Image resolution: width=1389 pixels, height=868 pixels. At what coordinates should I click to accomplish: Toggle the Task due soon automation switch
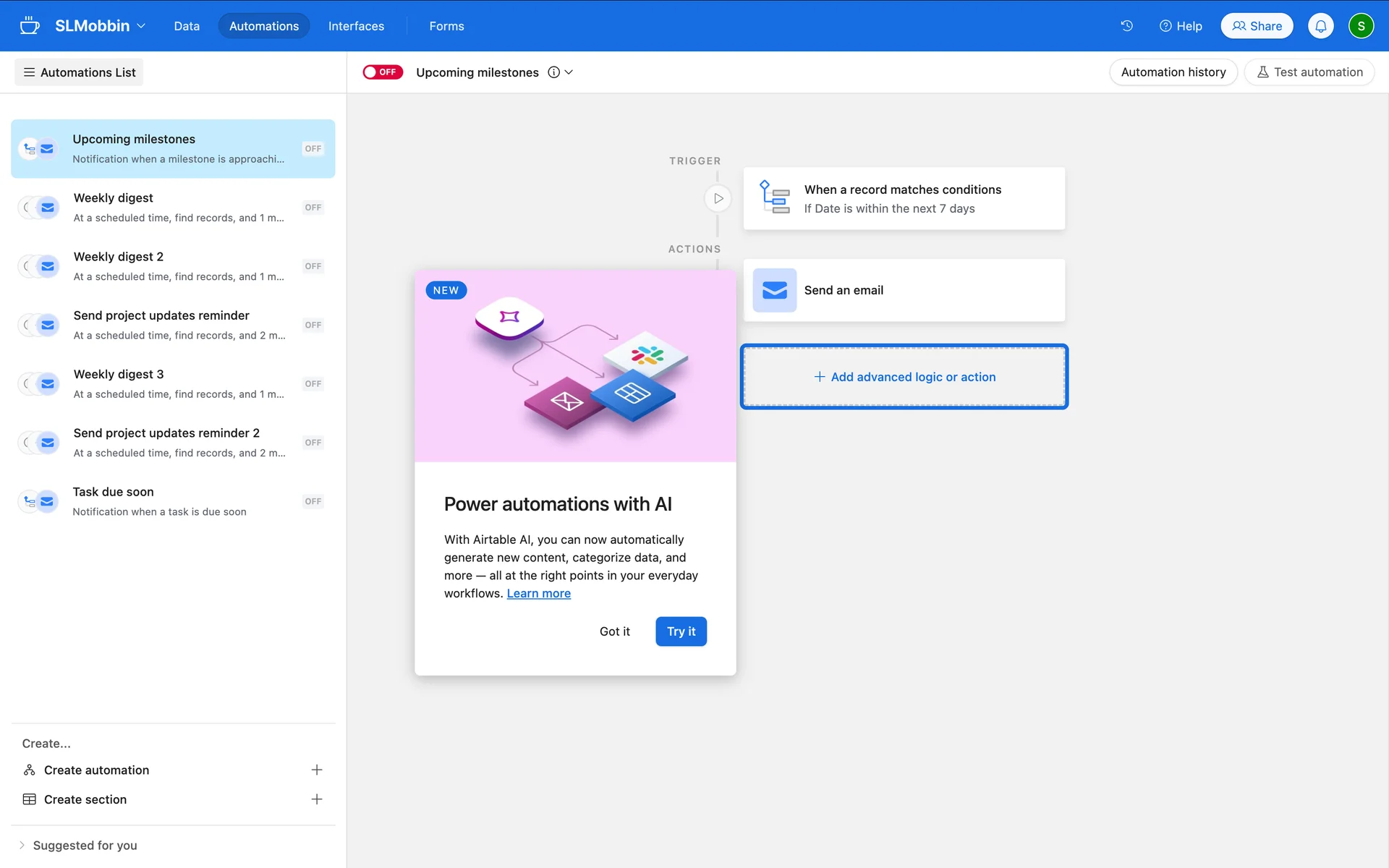tap(313, 501)
